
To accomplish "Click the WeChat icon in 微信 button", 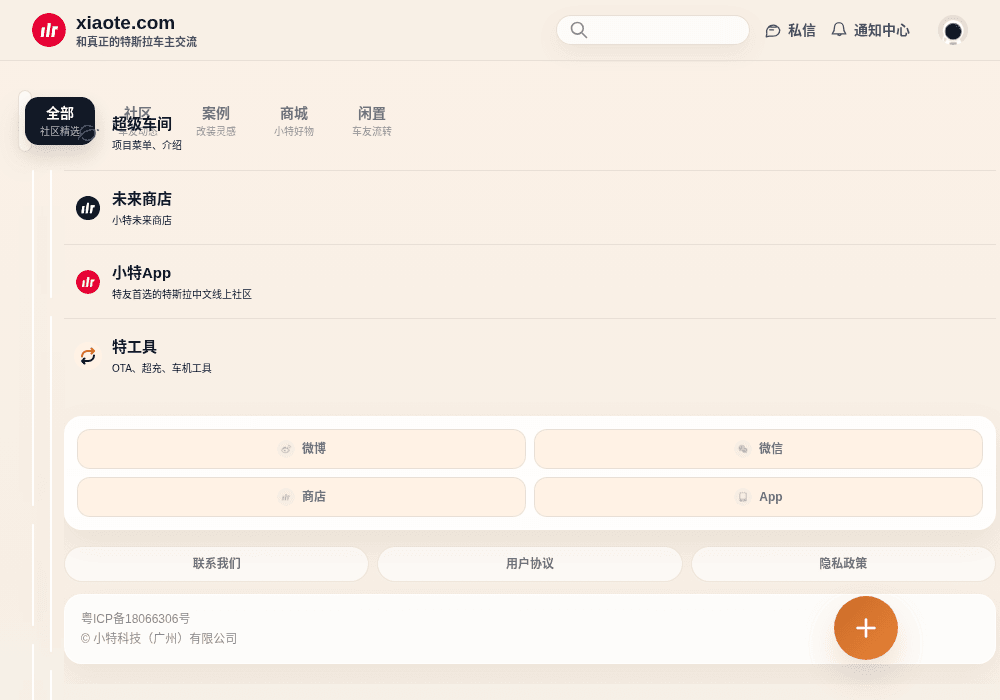I will [x=743, y=449].
